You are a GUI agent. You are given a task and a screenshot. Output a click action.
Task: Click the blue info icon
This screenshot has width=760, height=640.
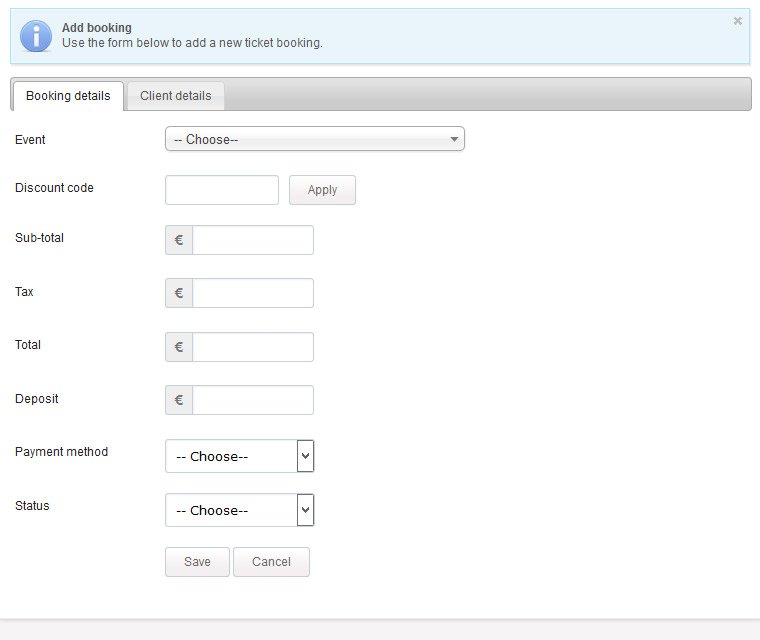36,36
